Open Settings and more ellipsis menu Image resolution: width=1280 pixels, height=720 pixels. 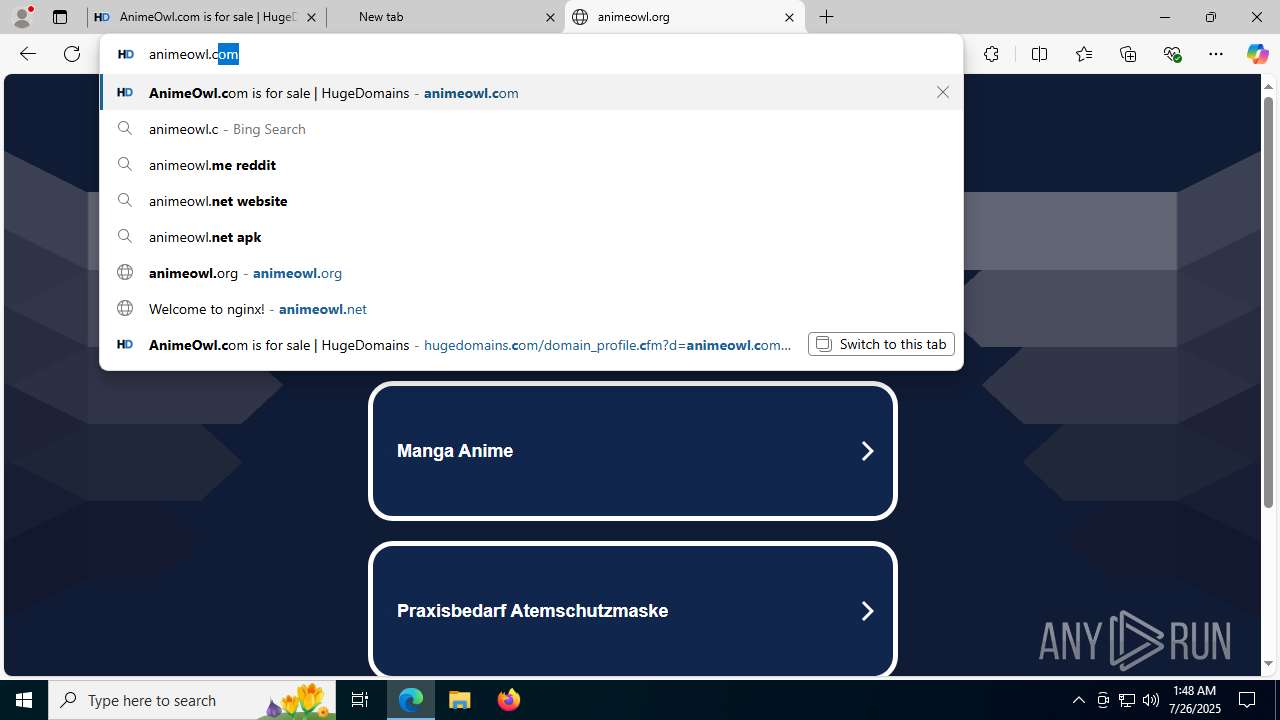tap(1216, 54)
